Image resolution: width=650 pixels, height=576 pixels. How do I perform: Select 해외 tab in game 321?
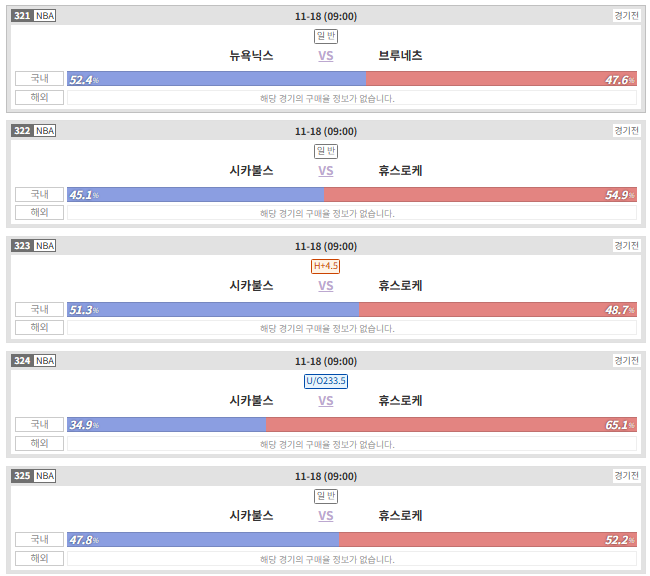point(39,97)
